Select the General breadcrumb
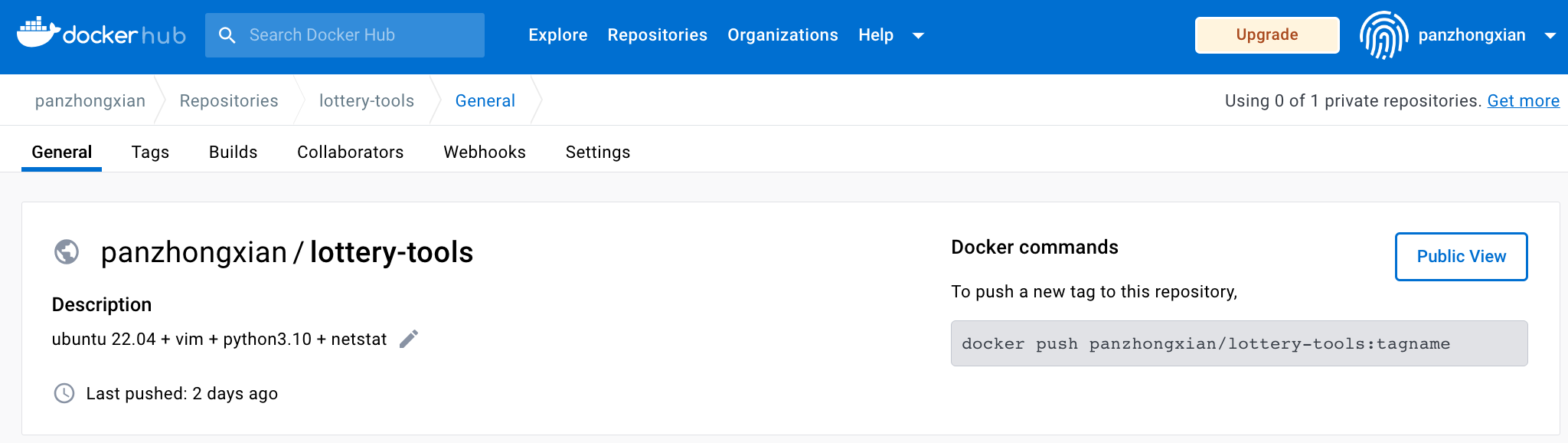The height and width of the screenshot is (443, 1568). [485, 100]
